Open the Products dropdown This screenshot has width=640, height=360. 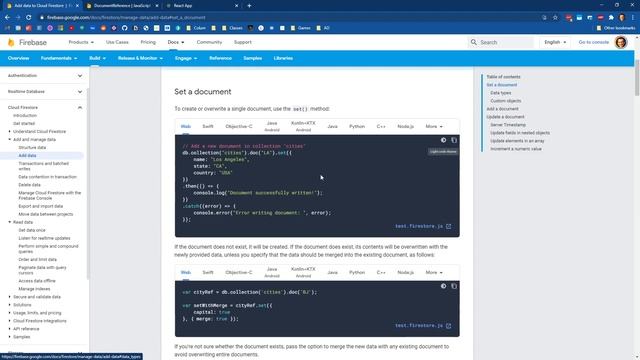point(81,42)
